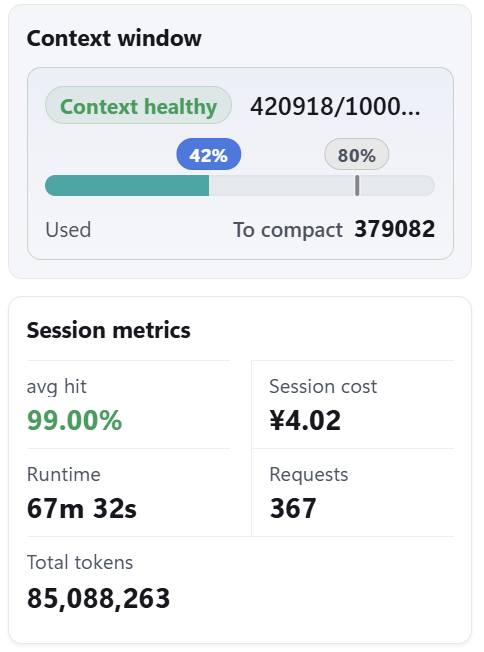Click the Runtime label
Viewport: 484px width, 652px height.
click(64, 474)
